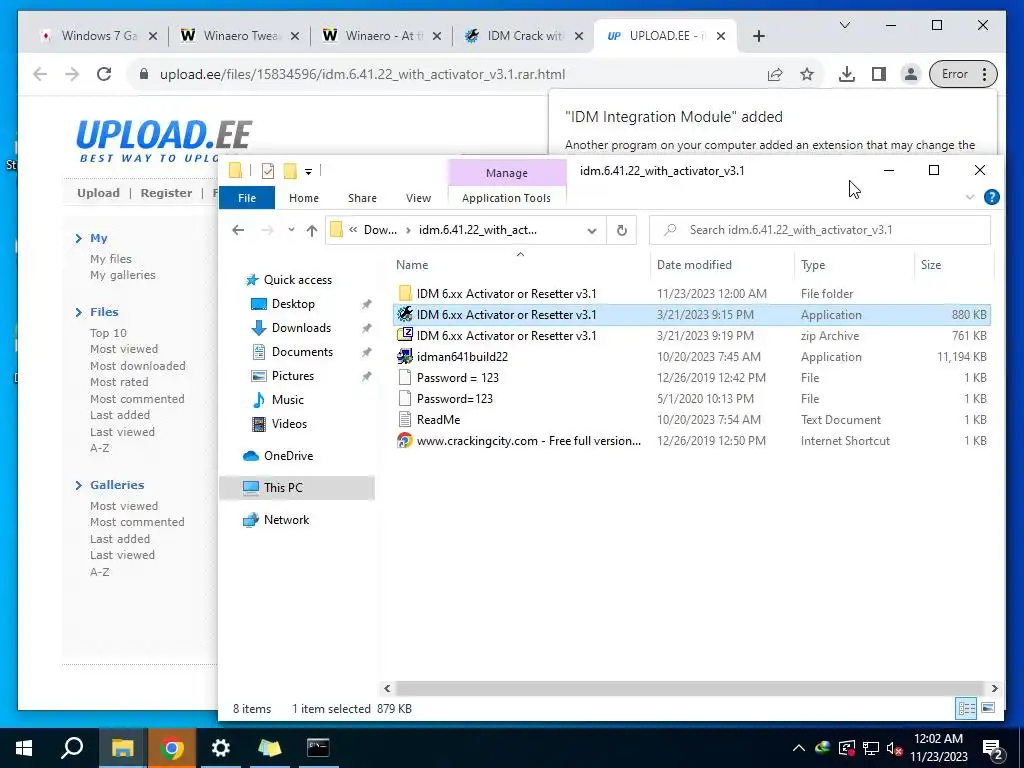
Task: Close the UPLOAD.EE tab
Action: (x=720, y=36)
